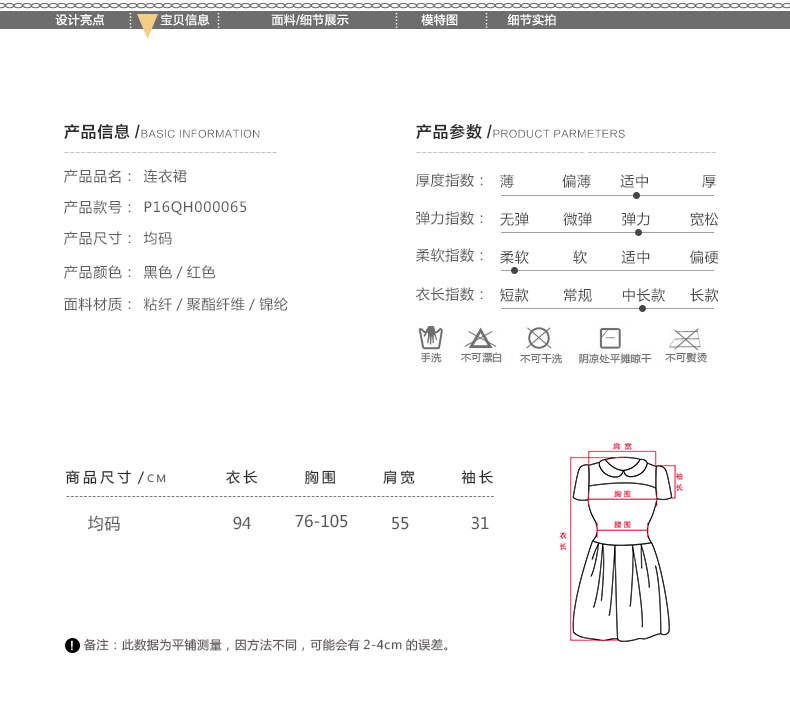Click the yellow triangle tab marker

point(147,26)
